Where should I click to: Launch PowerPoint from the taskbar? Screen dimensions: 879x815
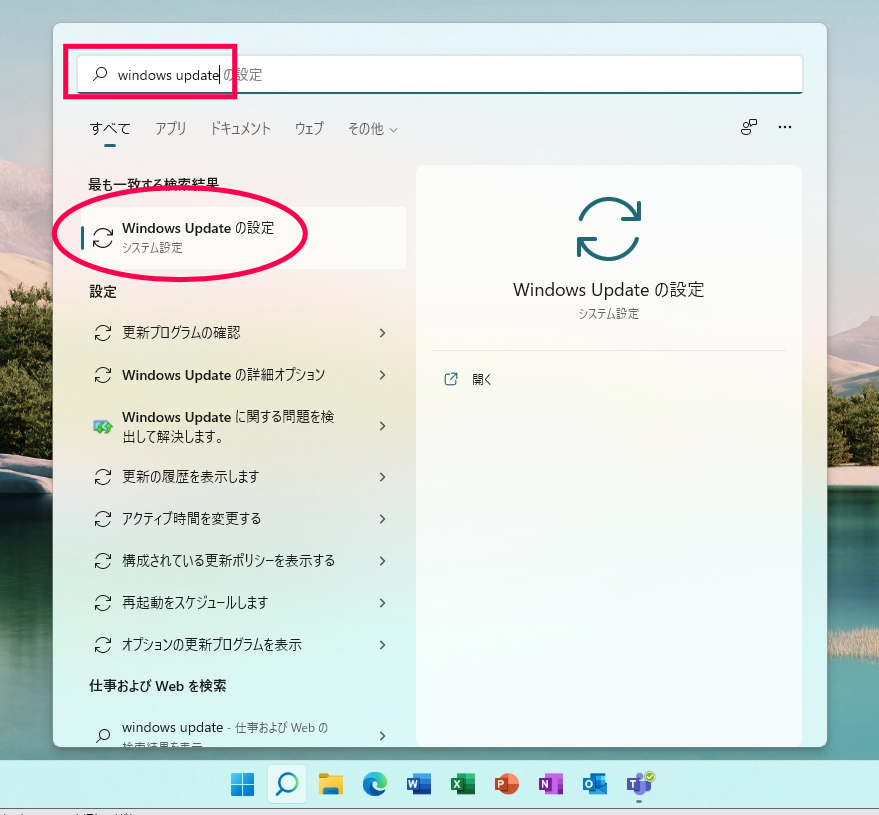(x=507, y=784)
